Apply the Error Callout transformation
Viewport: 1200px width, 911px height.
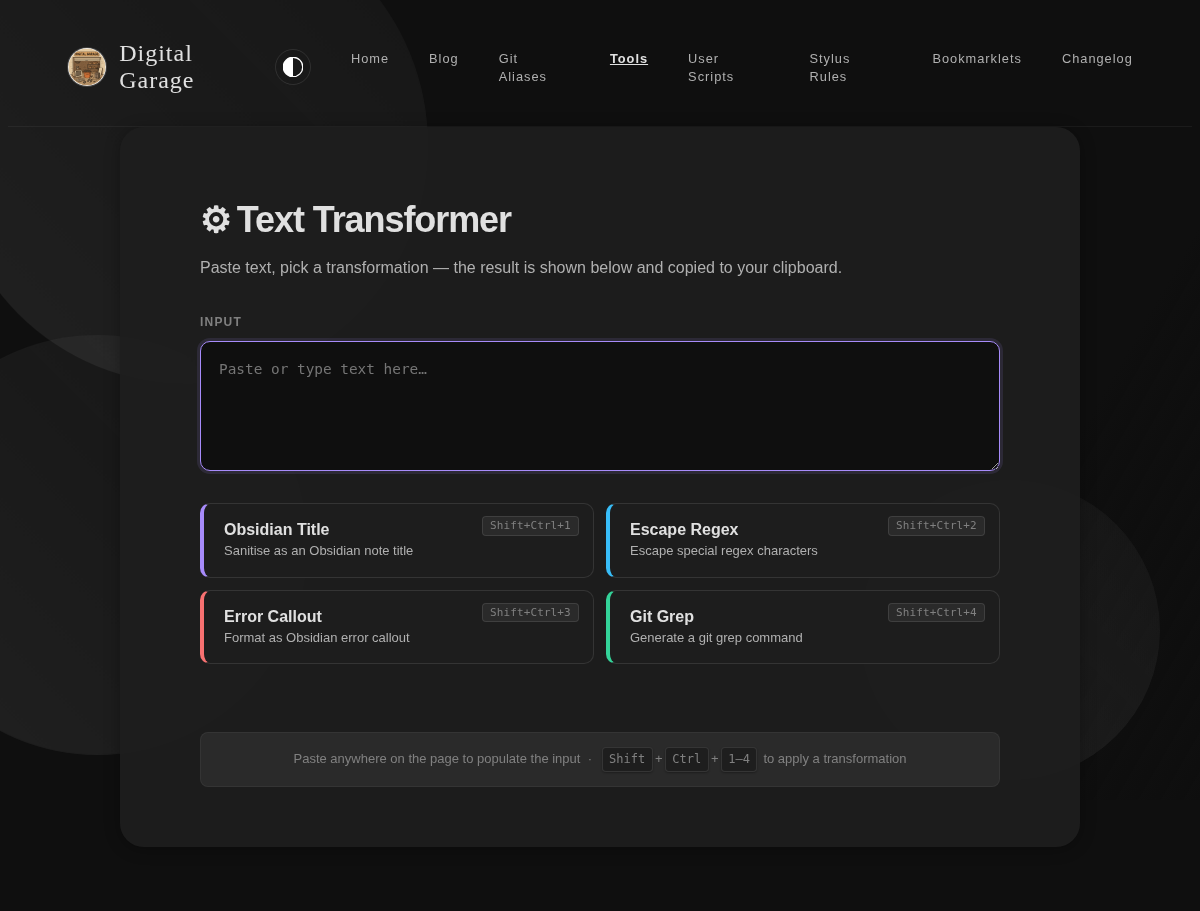point(397,627)
